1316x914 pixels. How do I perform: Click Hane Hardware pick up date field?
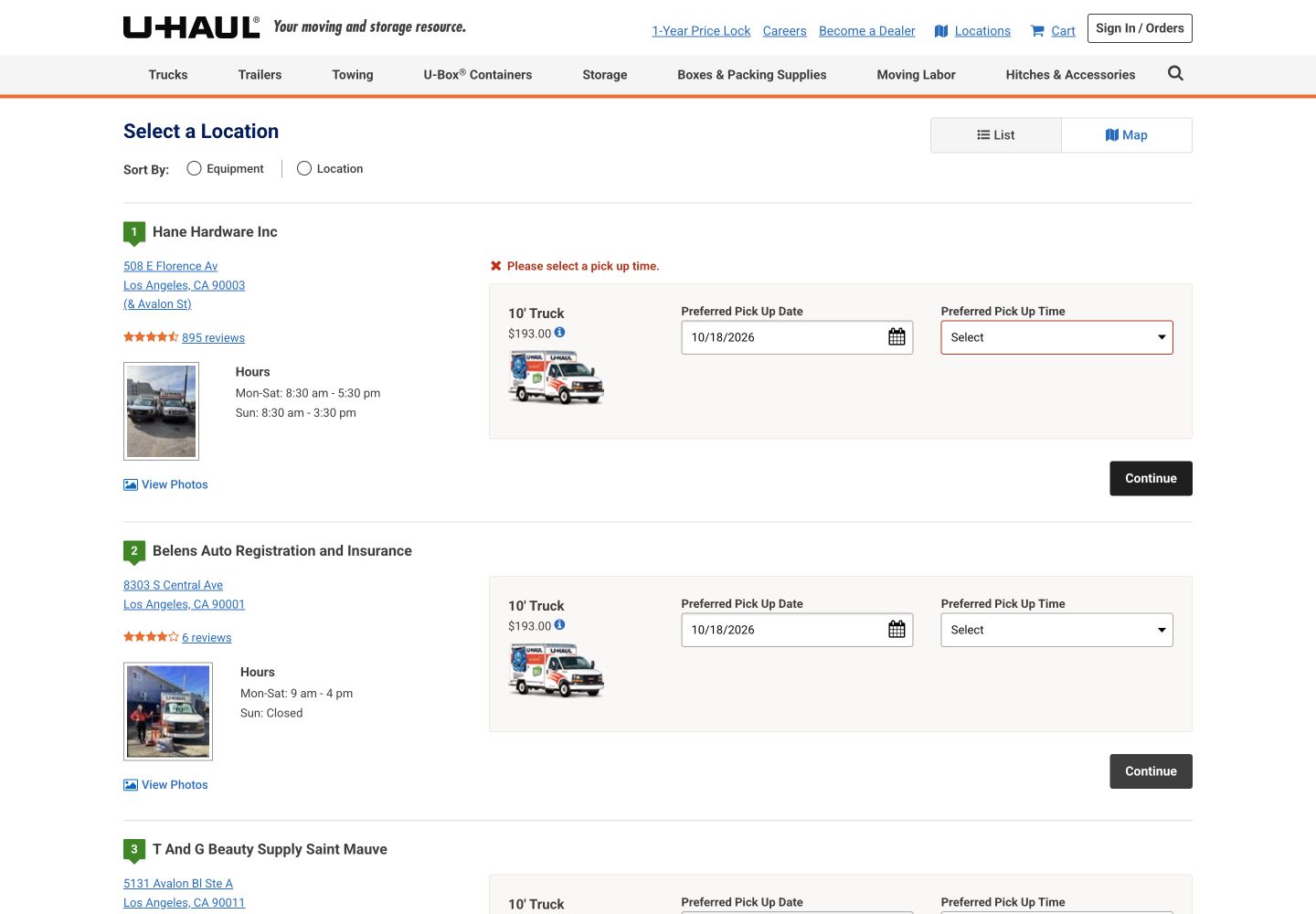point(797,337)
